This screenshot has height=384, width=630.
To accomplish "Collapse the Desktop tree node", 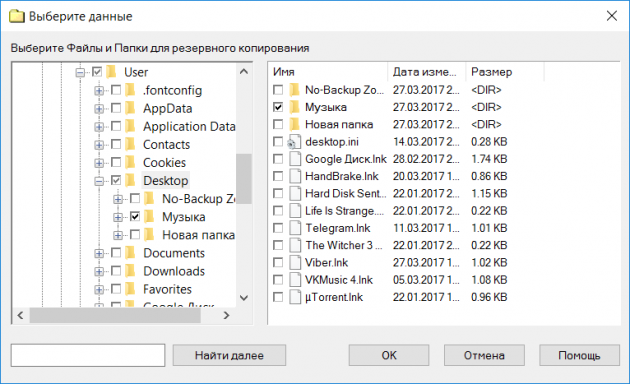I will point(99,181).
